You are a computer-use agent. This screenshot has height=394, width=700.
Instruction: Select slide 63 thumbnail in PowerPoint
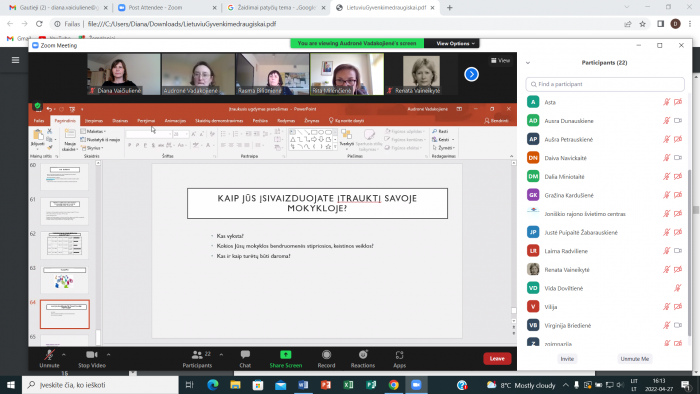pyautogui.click(x=64, y=279)
